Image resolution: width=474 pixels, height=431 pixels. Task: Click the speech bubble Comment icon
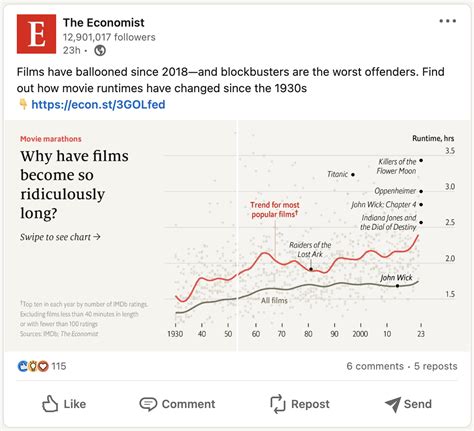pos(148,404)
